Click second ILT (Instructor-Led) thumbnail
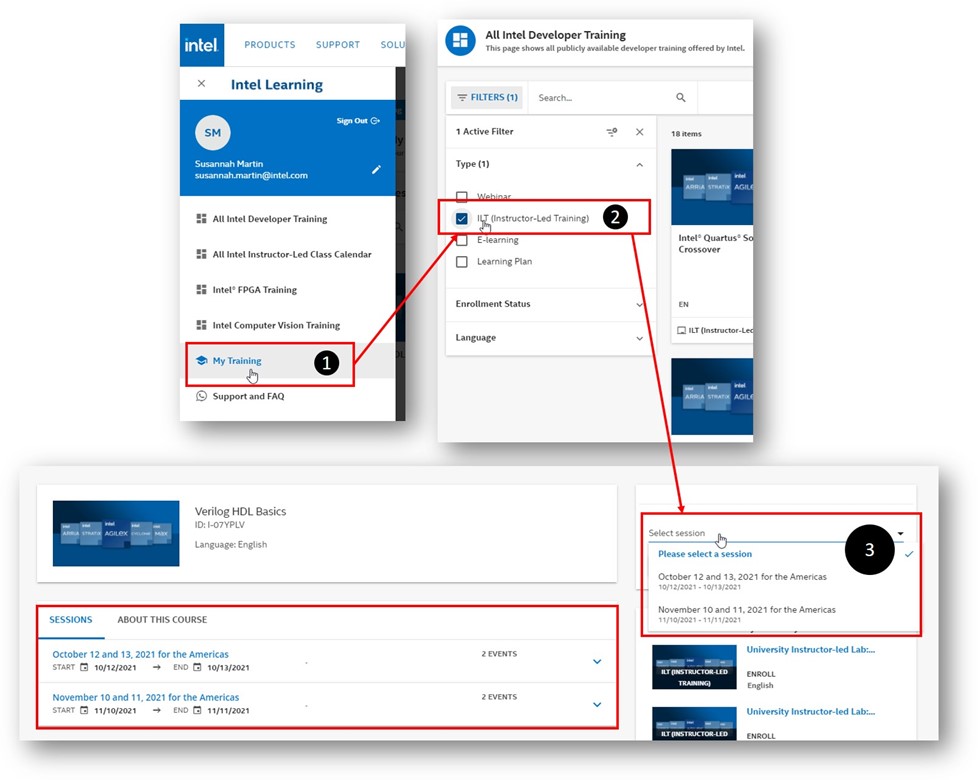978x780 pixels. click(694, 723)
